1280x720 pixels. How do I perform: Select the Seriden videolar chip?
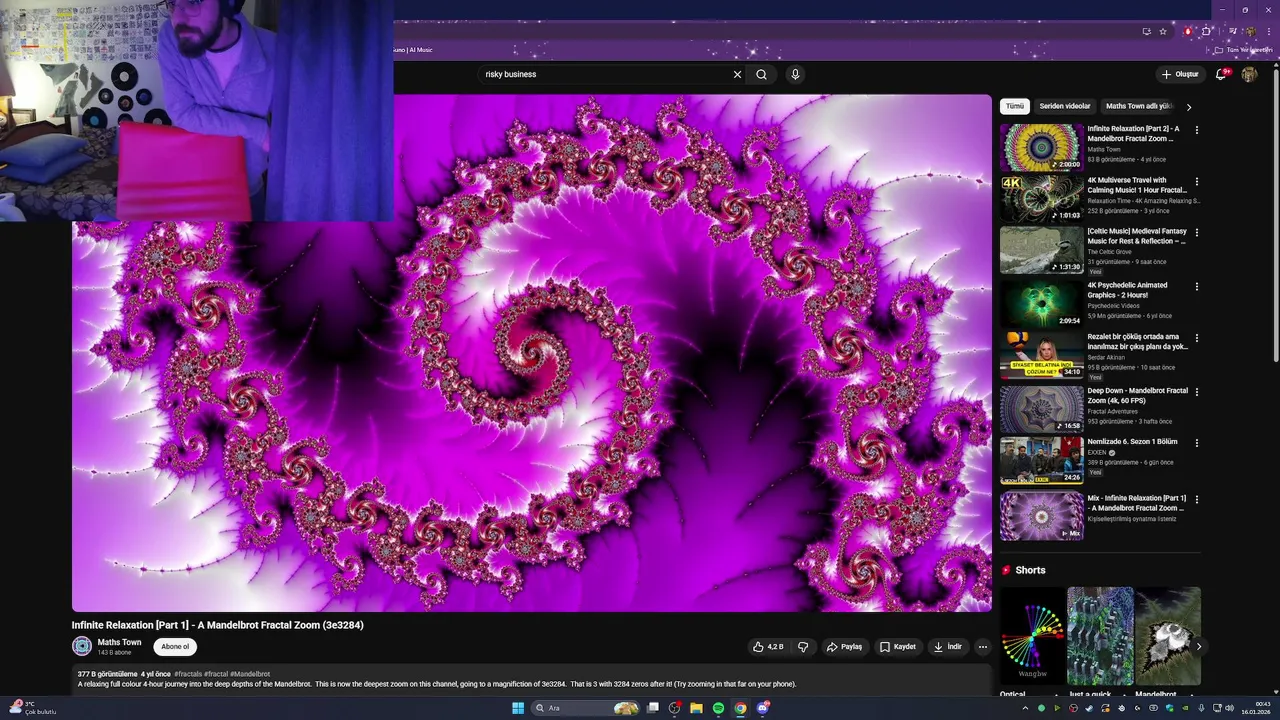[x=1065, y=106]
